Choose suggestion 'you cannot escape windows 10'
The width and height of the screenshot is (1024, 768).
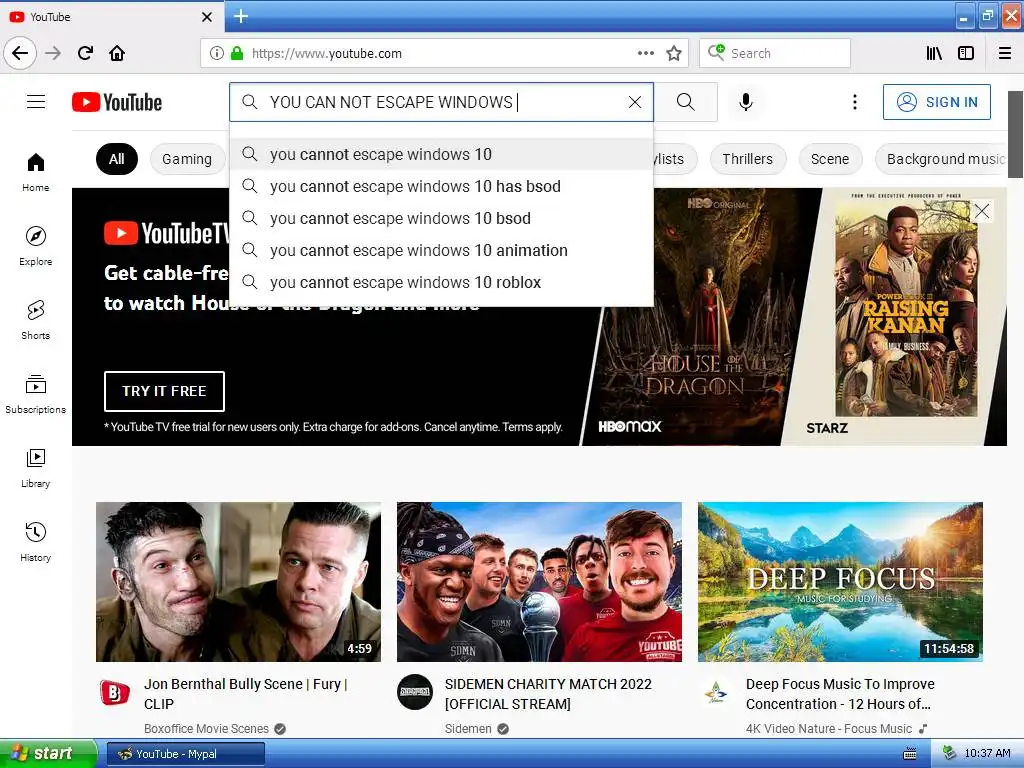pyautogui.click(x=441, y=154)
